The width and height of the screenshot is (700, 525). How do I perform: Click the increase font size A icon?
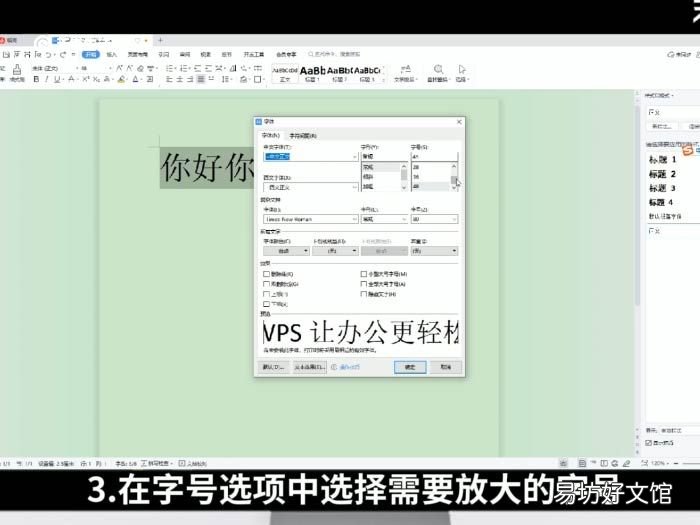[x=119, y=68]
